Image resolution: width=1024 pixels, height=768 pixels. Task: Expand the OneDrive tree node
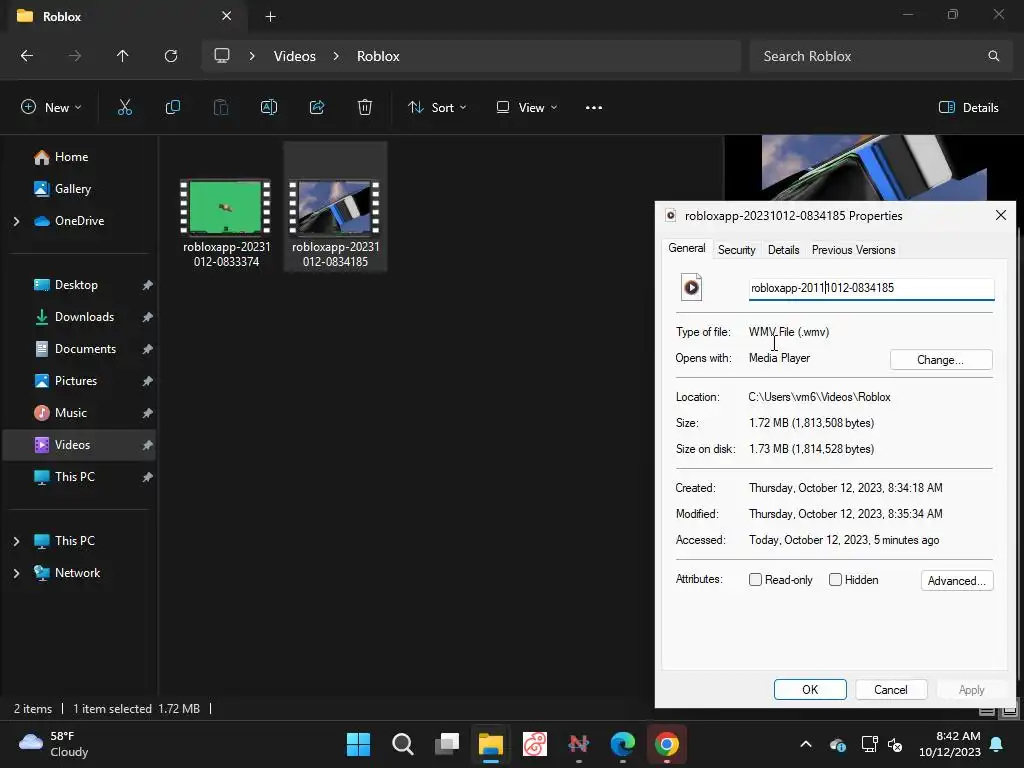pos(16,221)
